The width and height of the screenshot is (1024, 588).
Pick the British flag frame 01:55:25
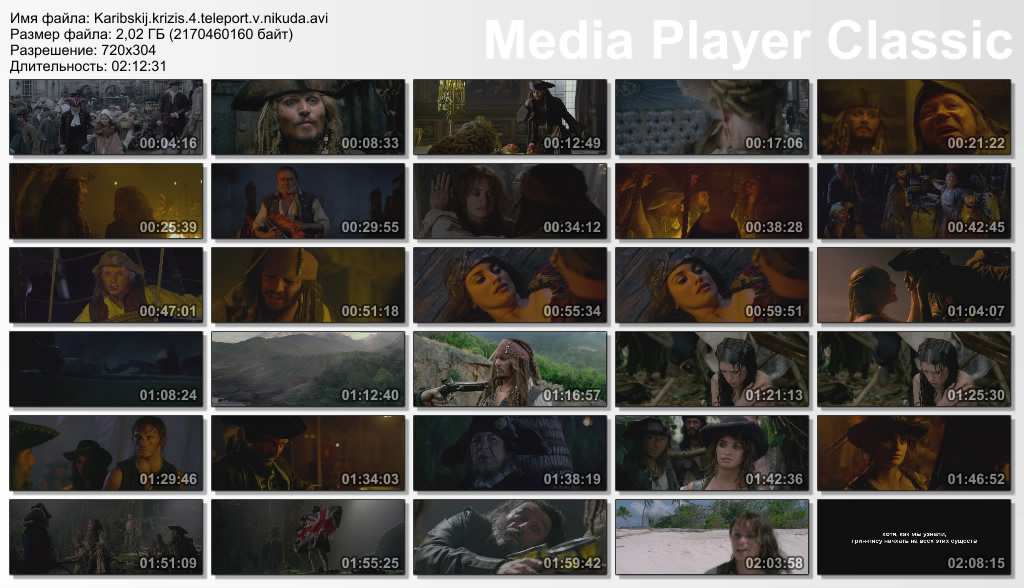pos(308,537)
